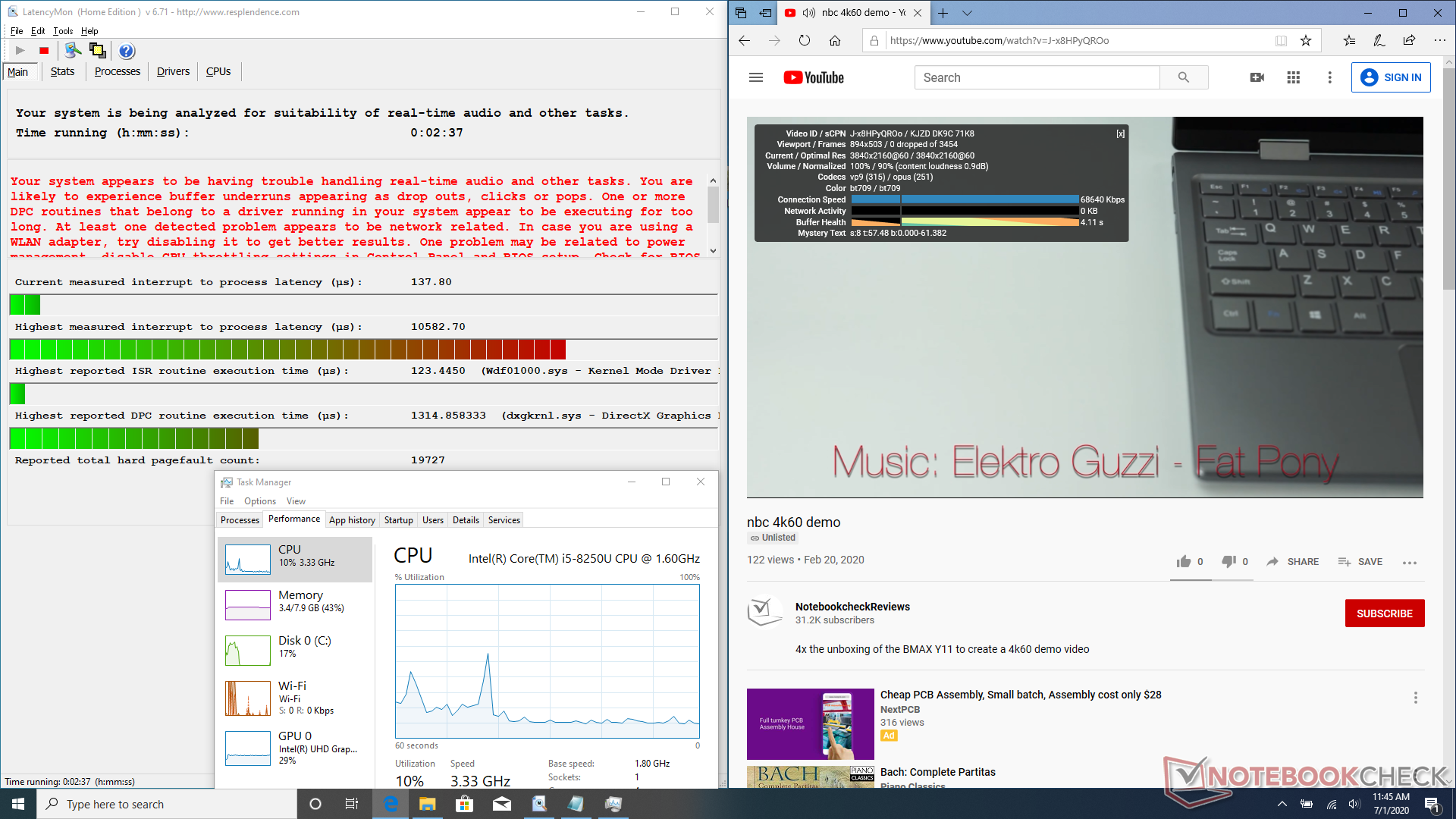Close the nbc 4k60 demo tab
Screen dimensions: 1456x819
(918, 13)
